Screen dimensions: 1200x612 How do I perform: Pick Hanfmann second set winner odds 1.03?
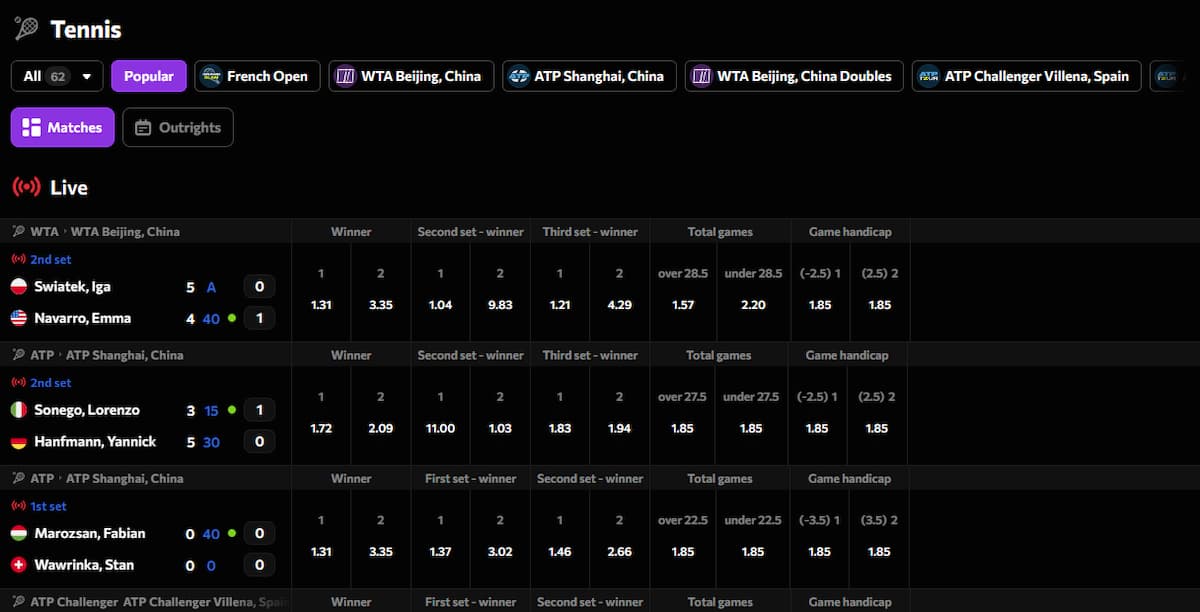[x=500, y=428]
